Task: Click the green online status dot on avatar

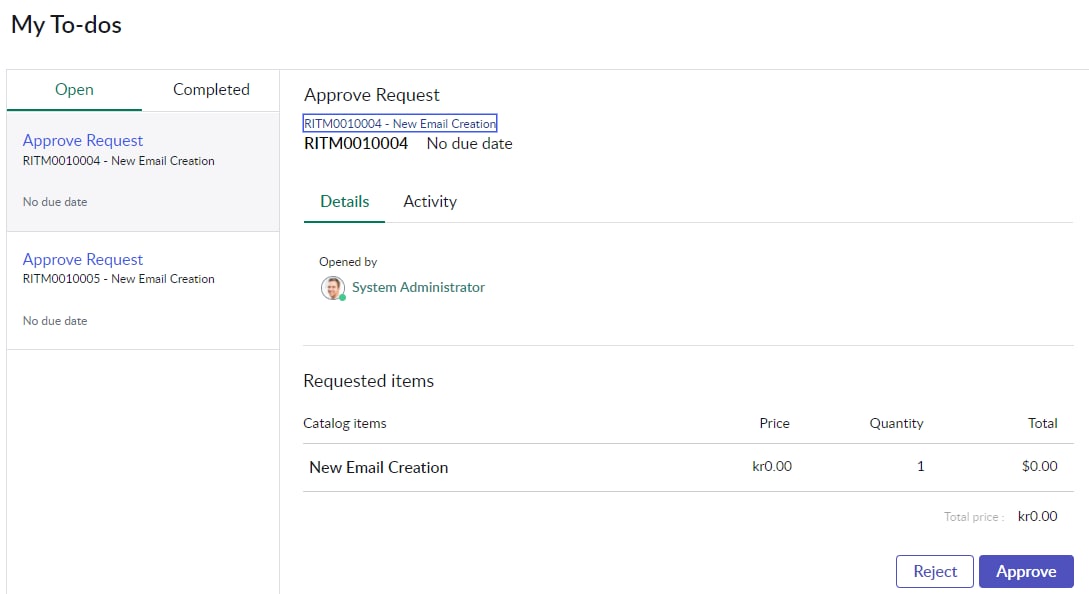Action: (342, 297)
